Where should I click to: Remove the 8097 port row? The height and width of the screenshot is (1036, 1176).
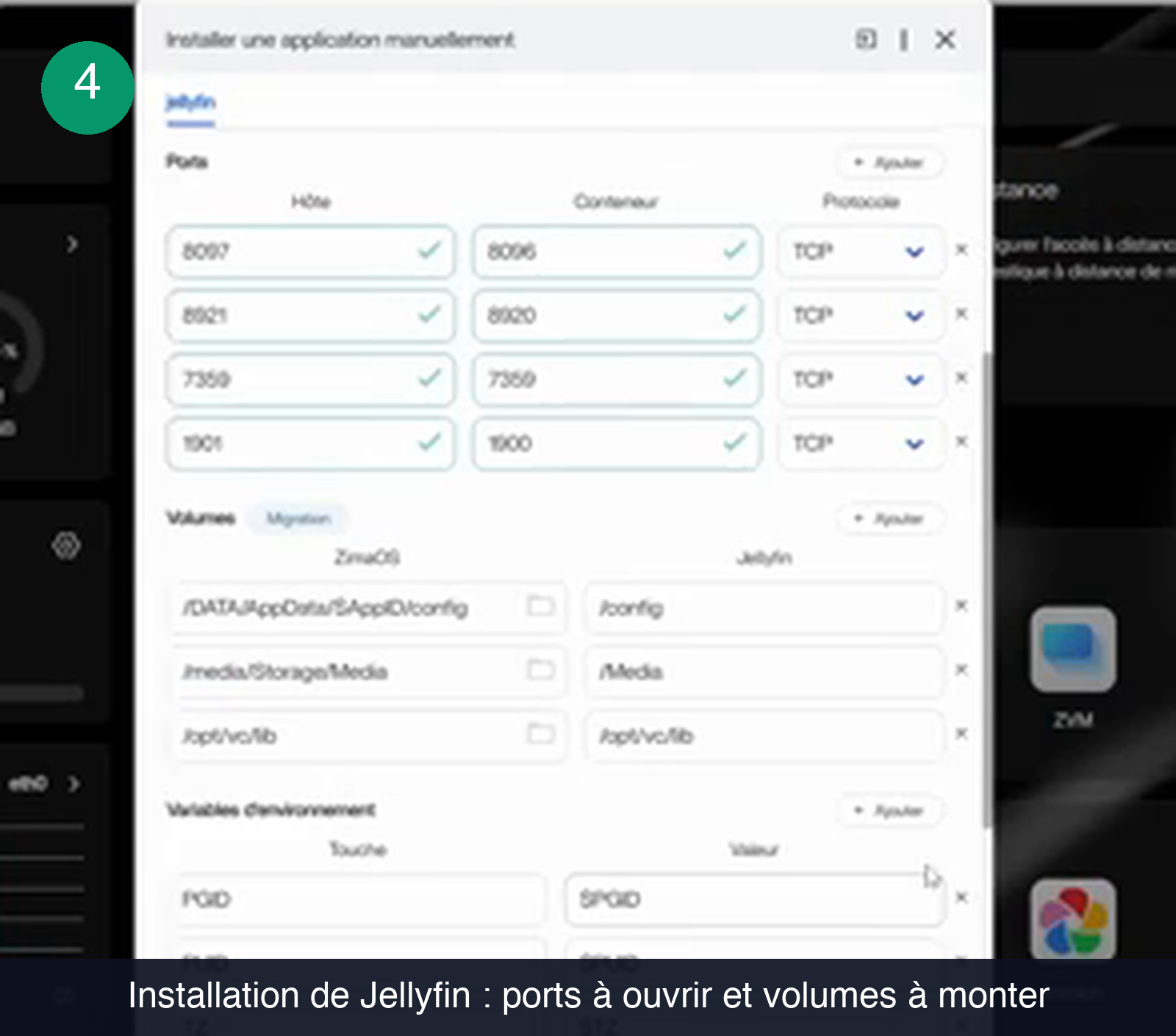click(x=961, y=250)
